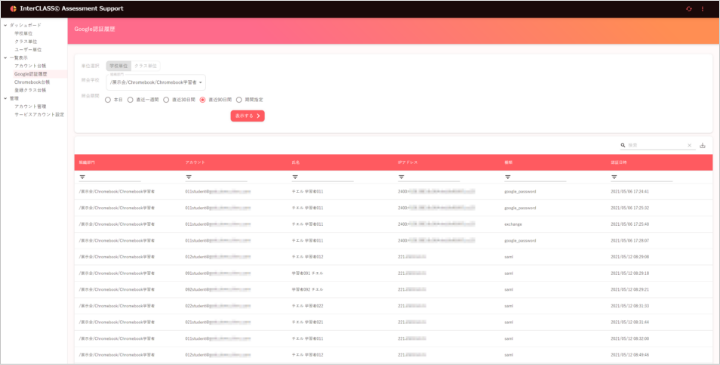The height and width of the screenshot is (365, 720).
Task: Open the filter icon under the 認証日時 column
Action: 614,177
